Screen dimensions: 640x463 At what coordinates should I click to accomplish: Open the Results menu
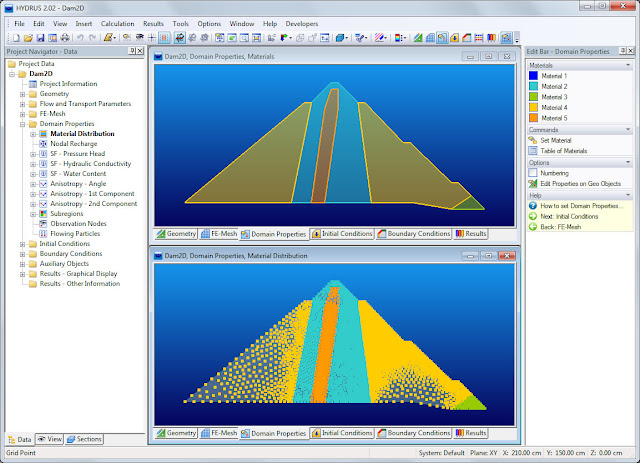click(x=153, y=24)
